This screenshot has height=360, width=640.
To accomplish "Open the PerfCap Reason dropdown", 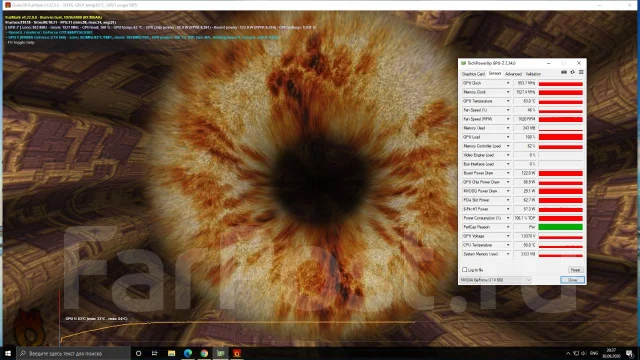I will click(508, 227).
